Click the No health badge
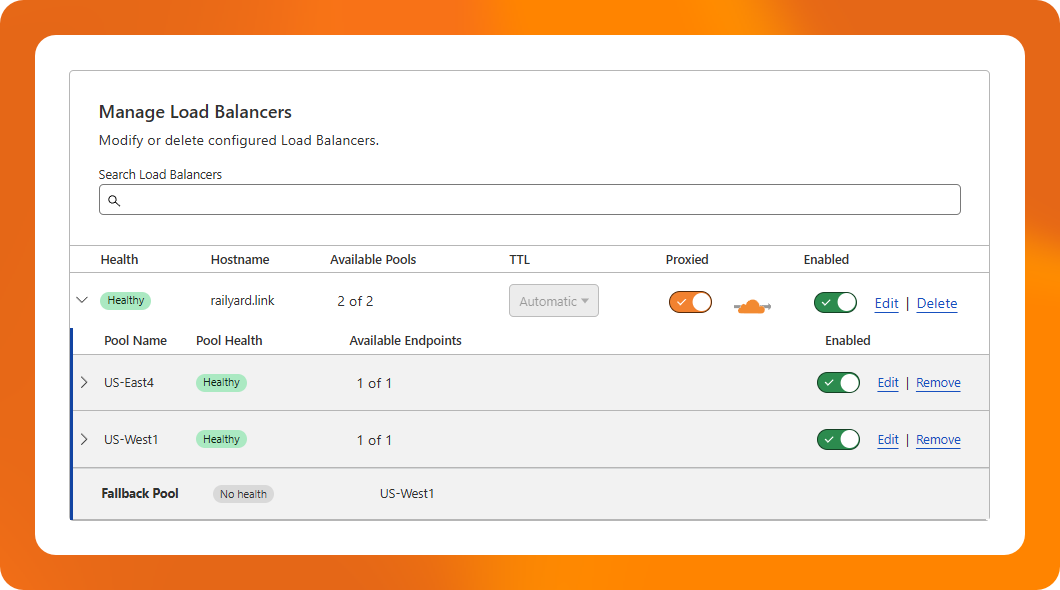 coord(243,494)
